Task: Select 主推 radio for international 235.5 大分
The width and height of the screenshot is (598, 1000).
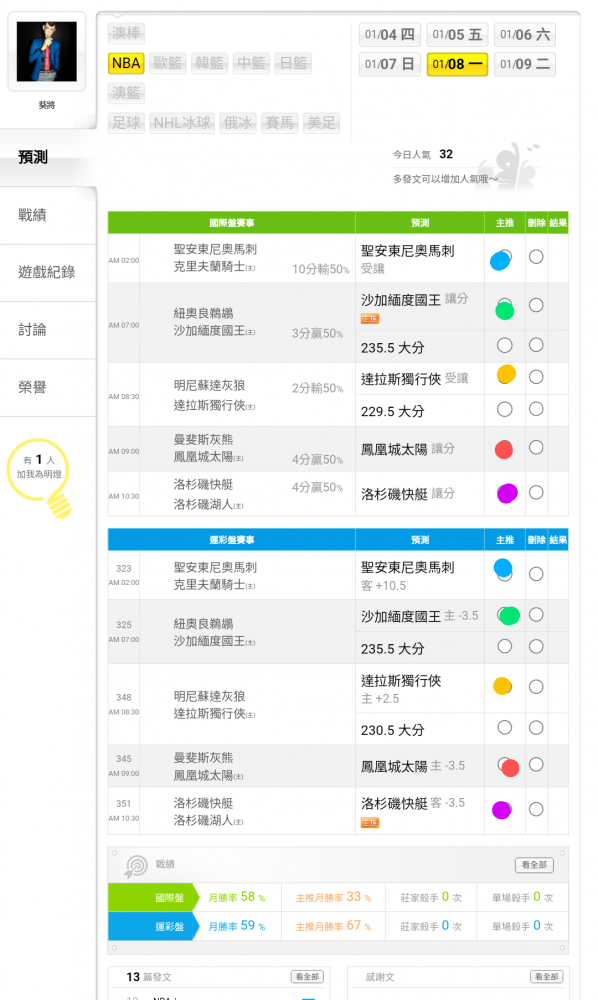Action: [504, 345]
